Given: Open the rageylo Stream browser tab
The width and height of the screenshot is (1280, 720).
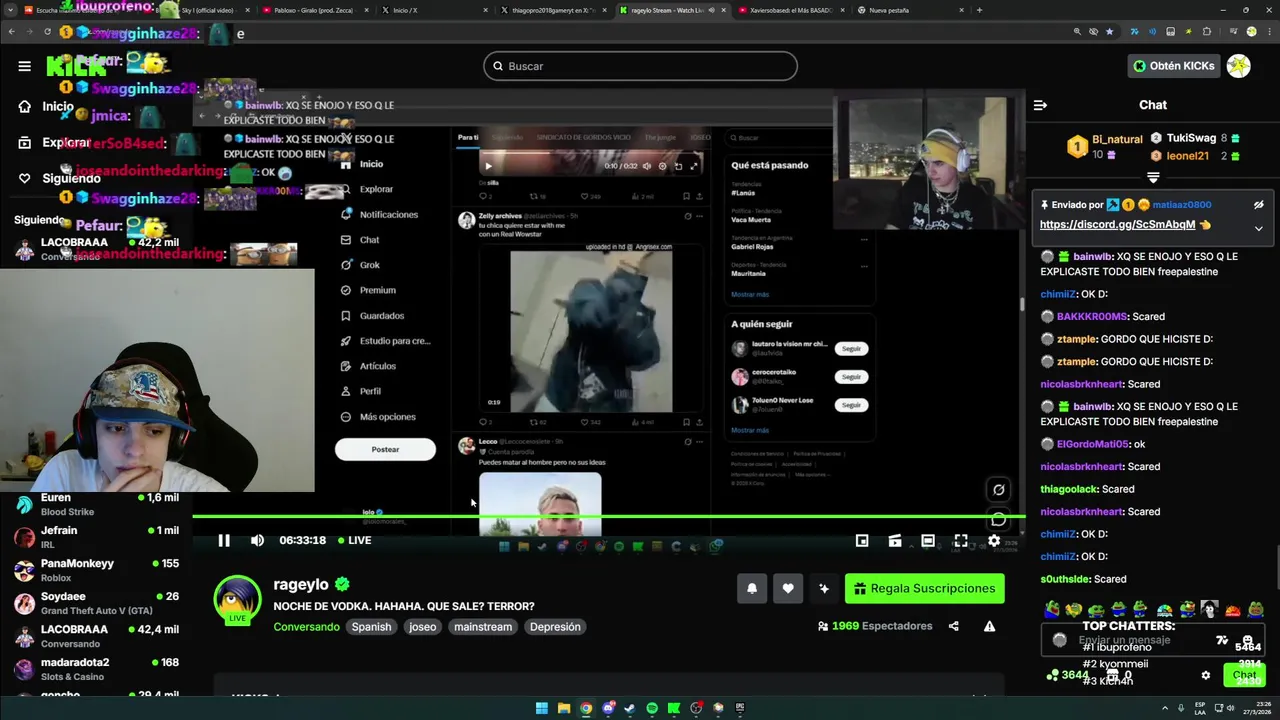Looking at the screenshot, I should [673, 10].
